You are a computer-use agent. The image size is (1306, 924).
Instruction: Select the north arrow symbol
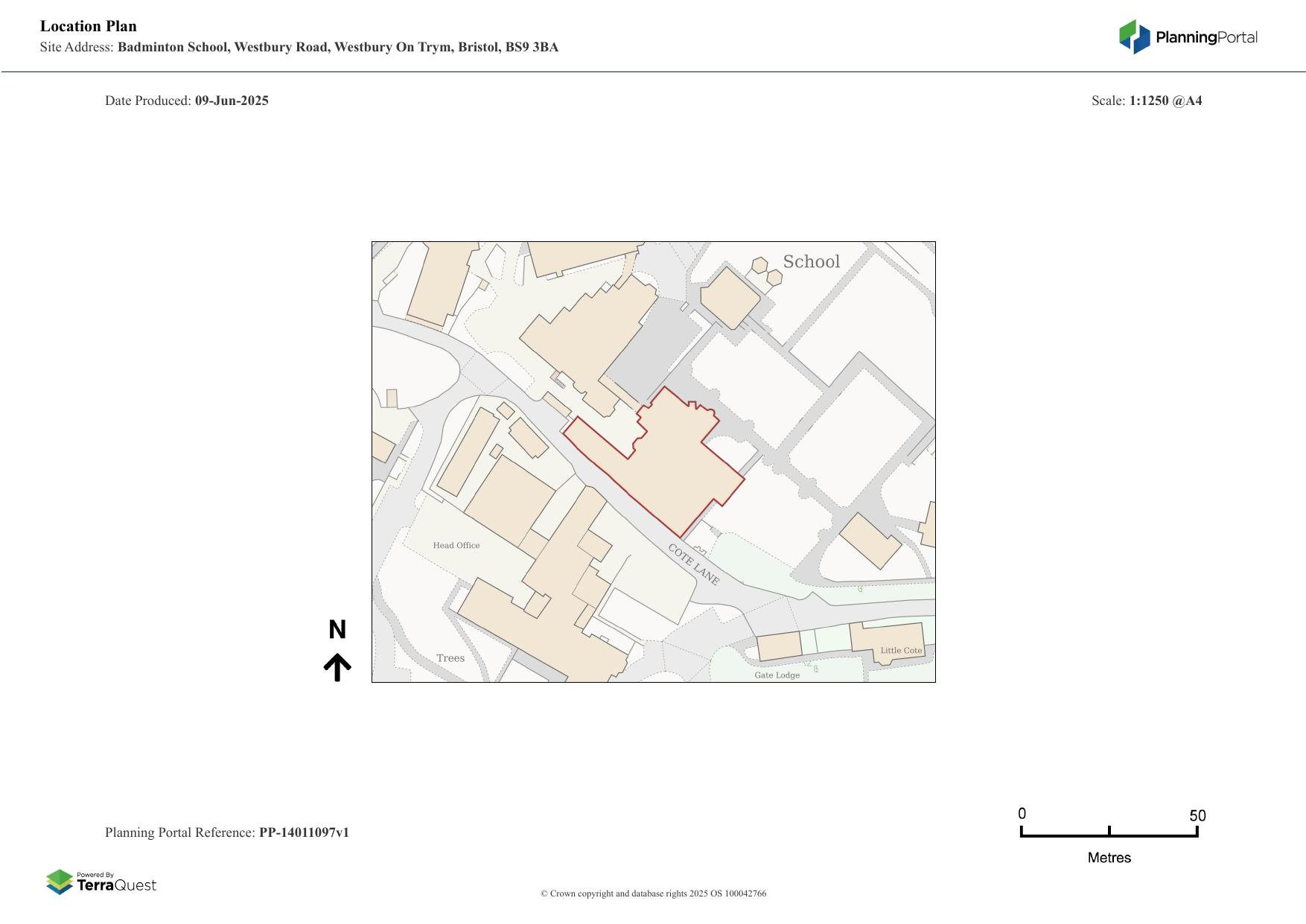click(x=337, y=667)
